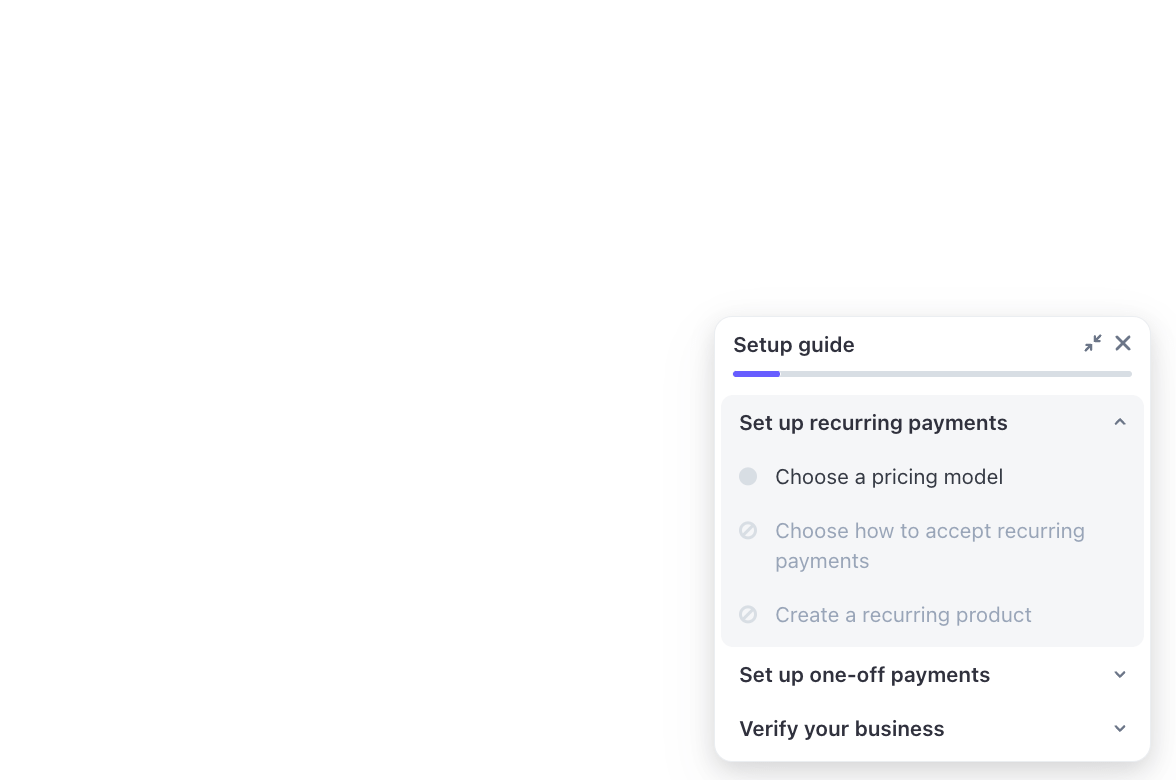Click the "Set up one-off payments" heading

point(864,674)
